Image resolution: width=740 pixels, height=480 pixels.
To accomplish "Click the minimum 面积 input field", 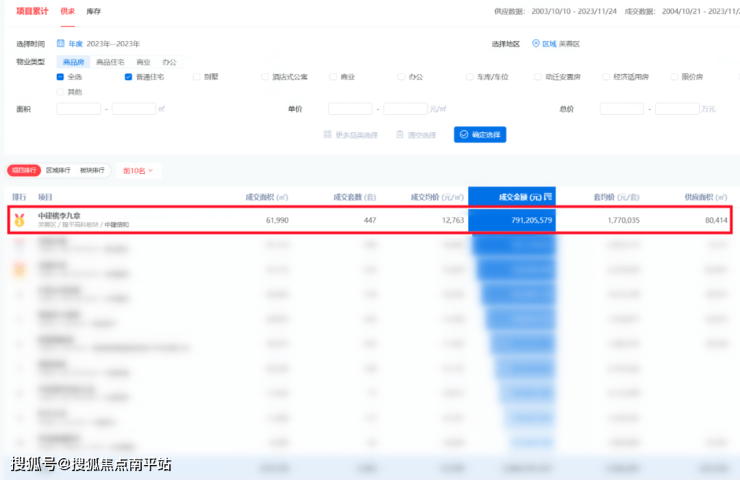I will pyautogui.click(x=78, y=109).
